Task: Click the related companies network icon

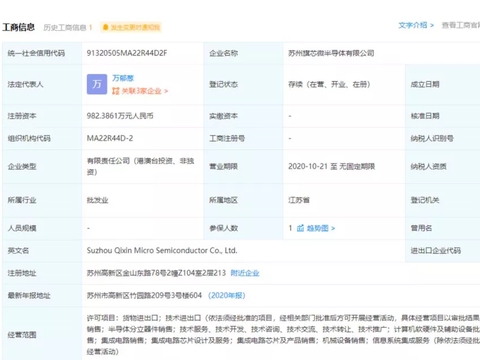Action: 116,91
